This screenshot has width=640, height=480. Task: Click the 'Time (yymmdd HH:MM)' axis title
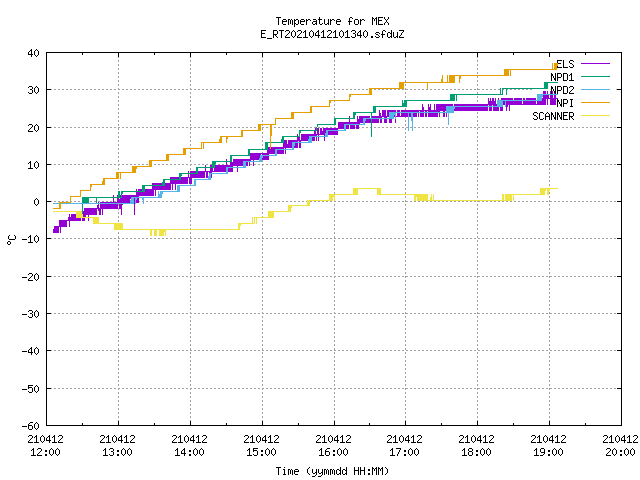coord(332,471)
